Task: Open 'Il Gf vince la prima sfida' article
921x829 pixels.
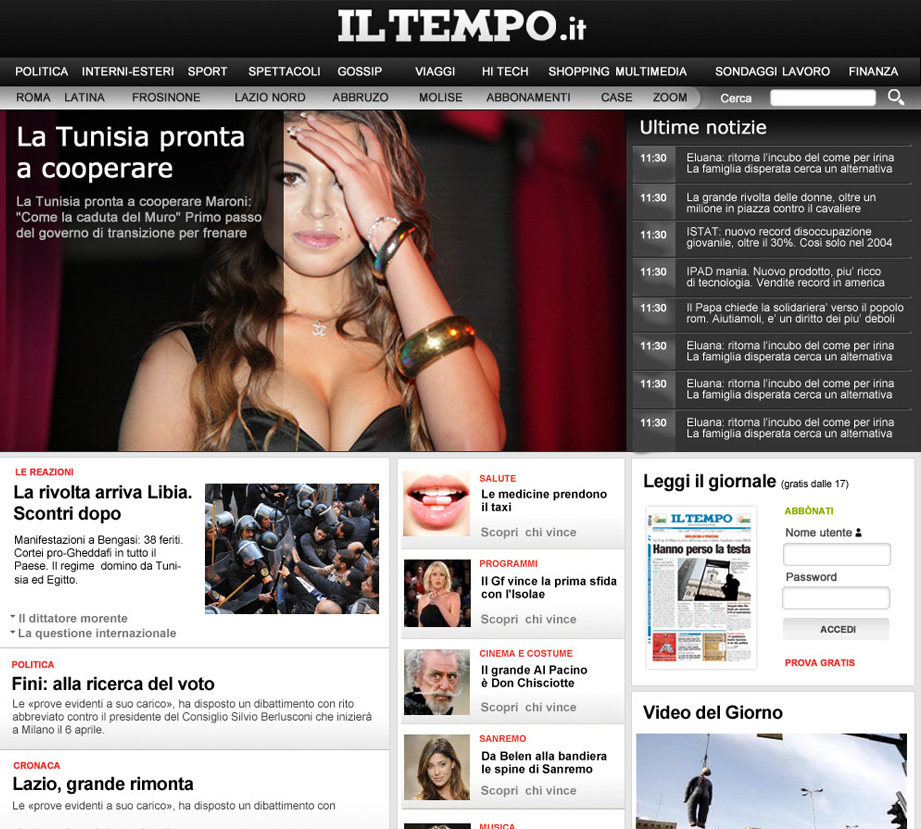Action: pos(549,588)
